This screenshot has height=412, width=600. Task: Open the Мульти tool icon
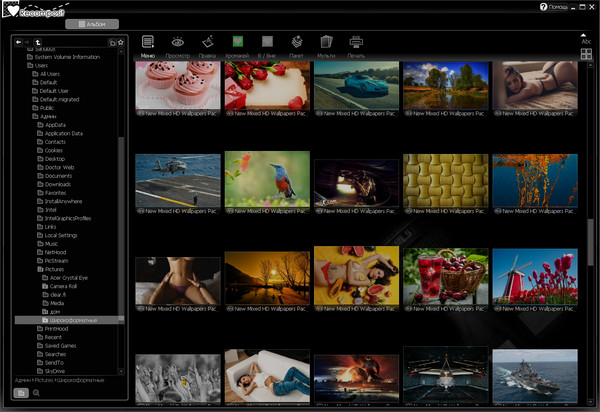click(326, 43)
